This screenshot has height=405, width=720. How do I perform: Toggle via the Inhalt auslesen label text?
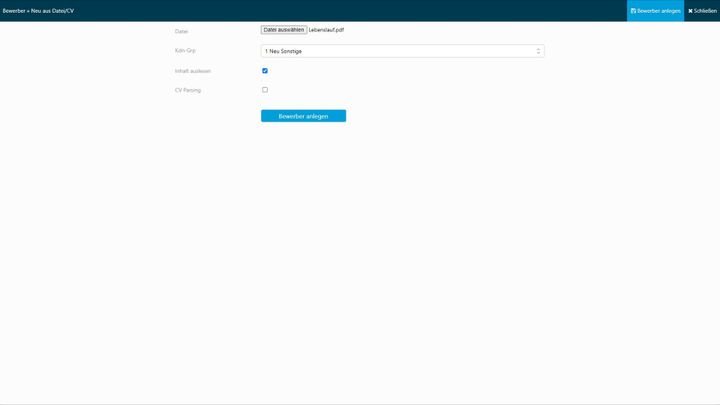pyautogui.click(x=192, y=71)
